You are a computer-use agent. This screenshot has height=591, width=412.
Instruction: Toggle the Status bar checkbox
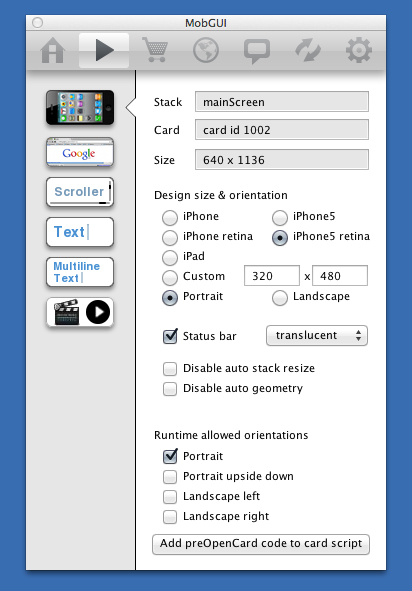[x=170, y=336]
